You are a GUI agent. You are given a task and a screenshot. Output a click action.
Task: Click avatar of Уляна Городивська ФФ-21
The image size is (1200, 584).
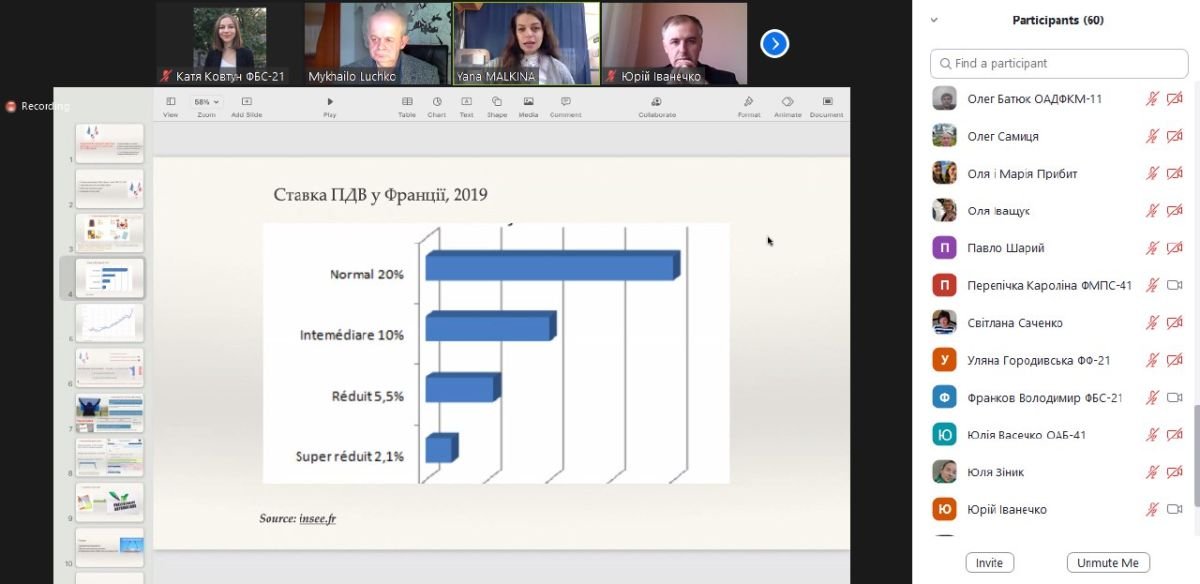944,360
